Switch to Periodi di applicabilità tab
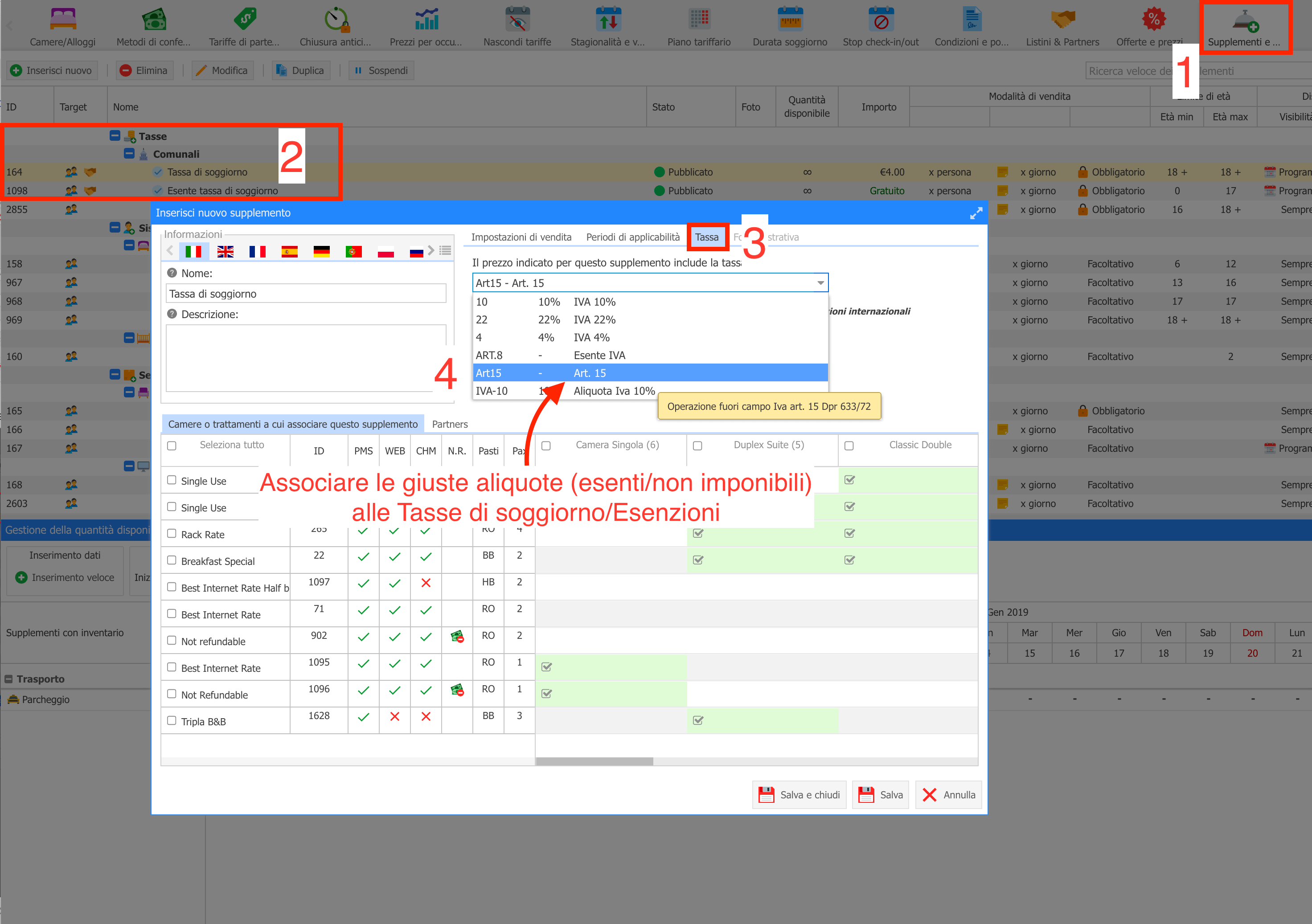 (x=632, y=237)
